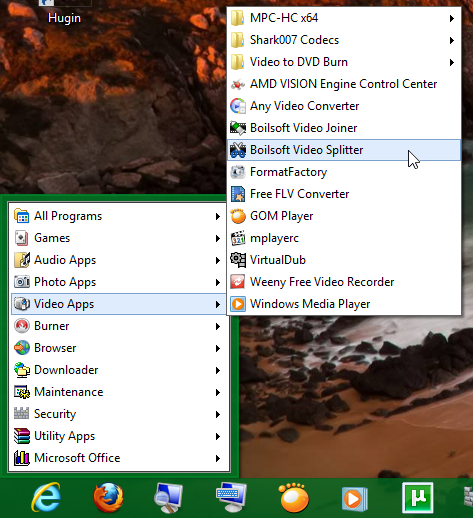The width and height of the screenshot is (473, 518).
Task: Expand the Browser submenu arrow
Action: point(218,348)
